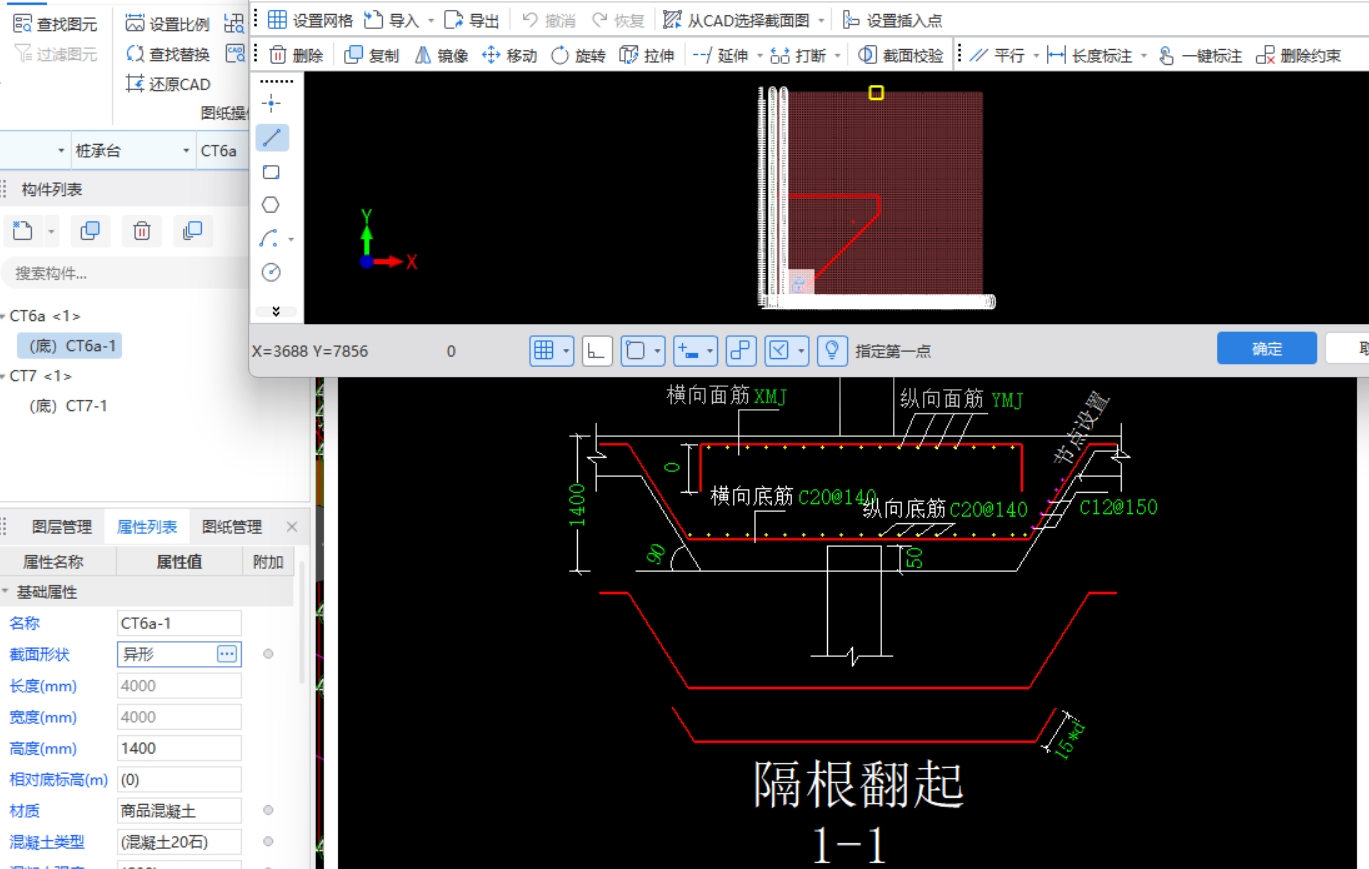The height and width of the screenshot is (869, 1369).
Task: Select the 长度标注 length dimension tool
Action: click(1090, 55)
